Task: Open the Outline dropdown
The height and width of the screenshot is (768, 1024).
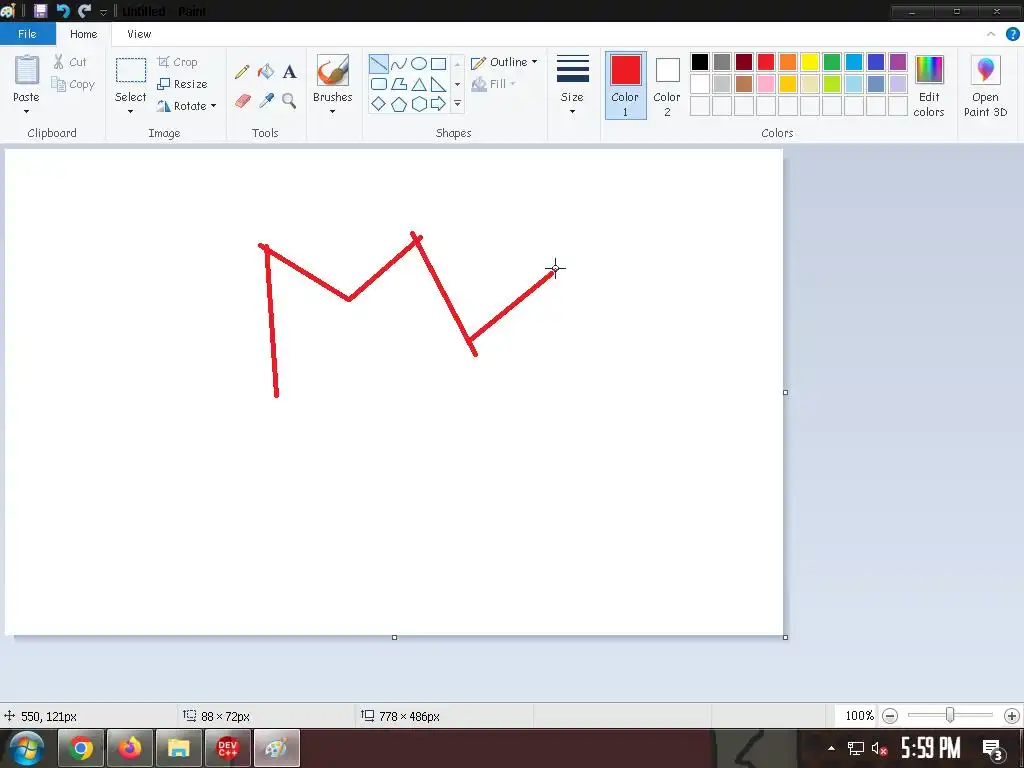Action: click(x=504, y=62)
